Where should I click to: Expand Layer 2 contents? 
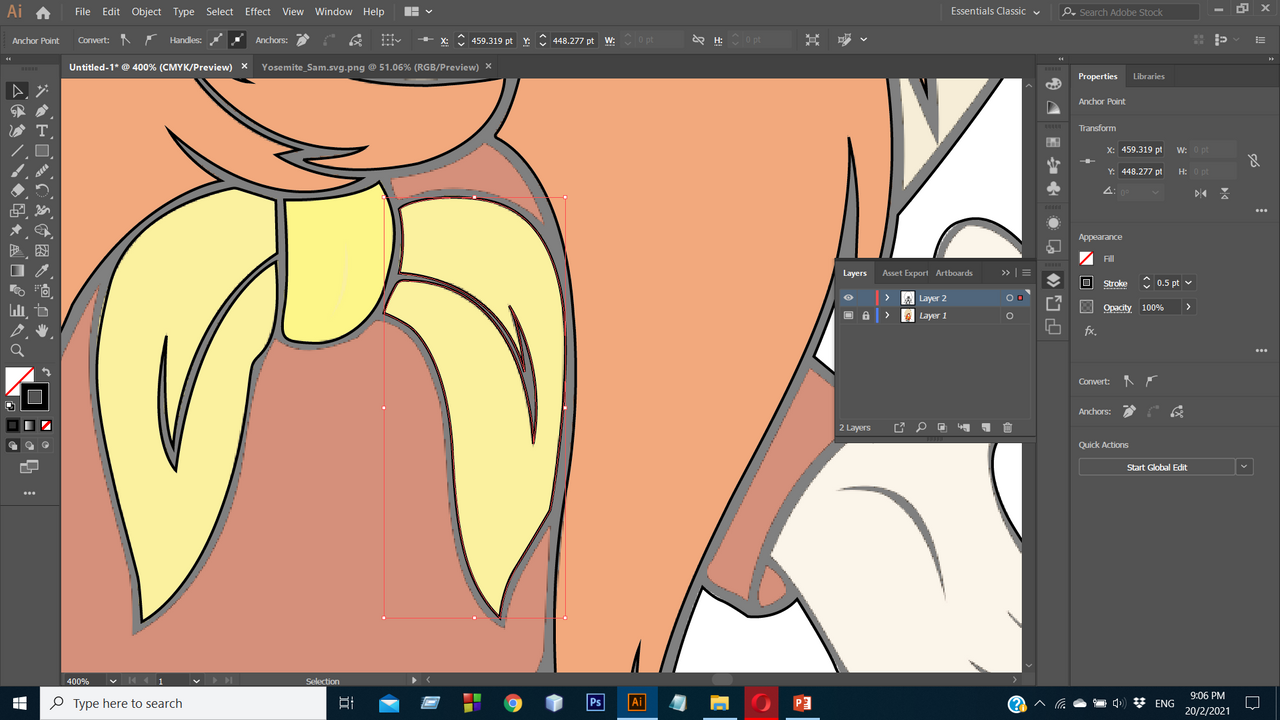tap(887, 298)
